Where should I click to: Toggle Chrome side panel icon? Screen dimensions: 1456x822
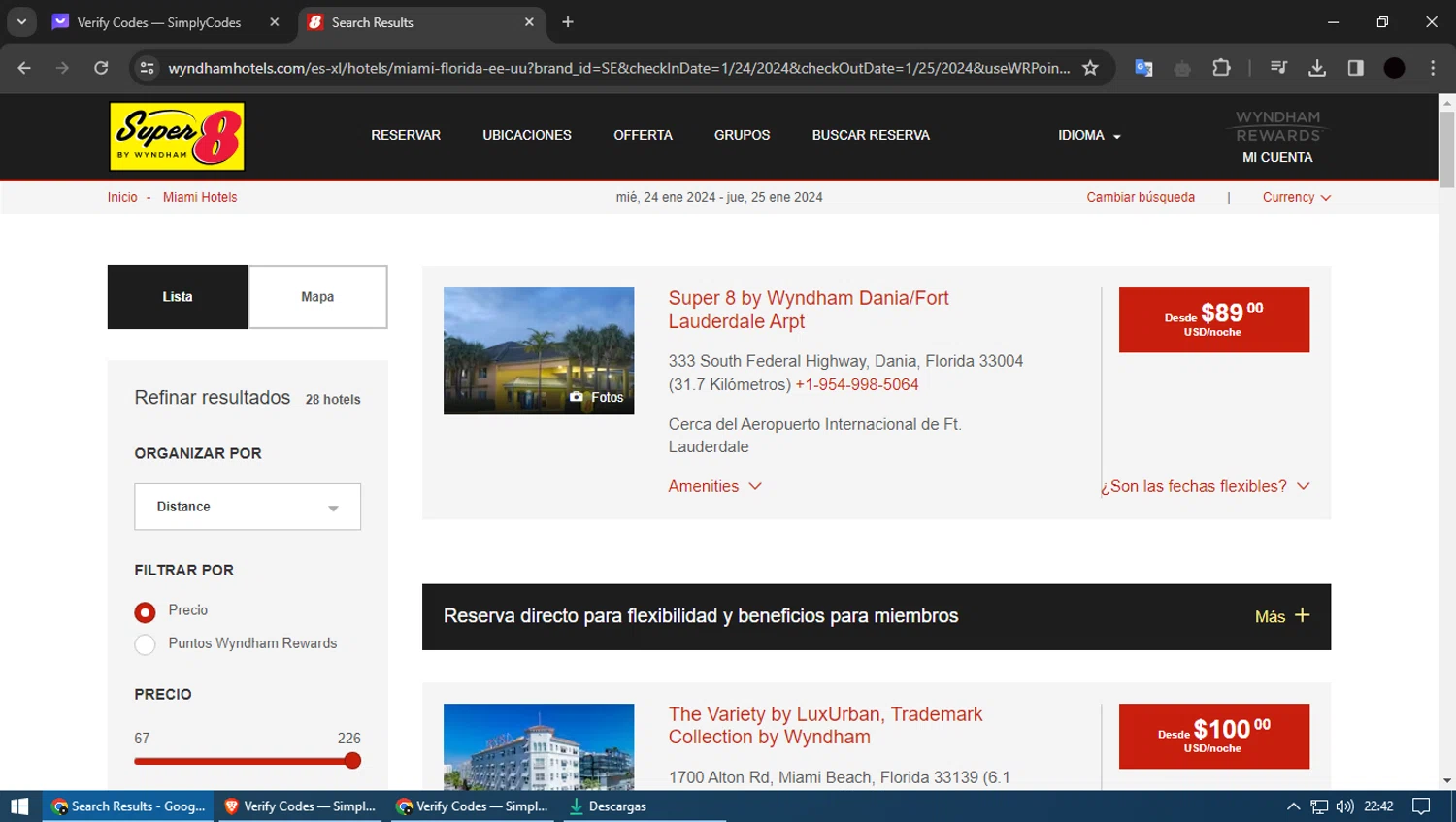pyautogui.click(x=1356, y=68)
